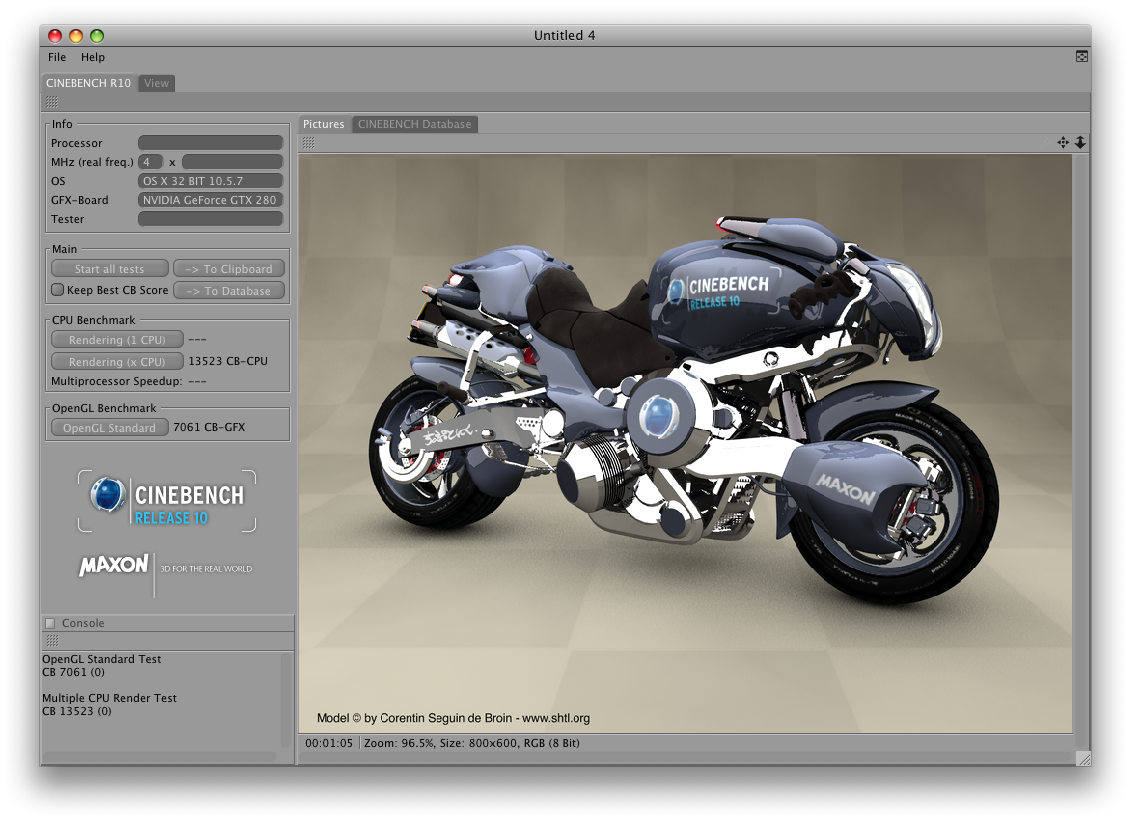Click the render time 00:01:05 in status bar
This screenshot has width=1131, height=821.
point(329,743)
